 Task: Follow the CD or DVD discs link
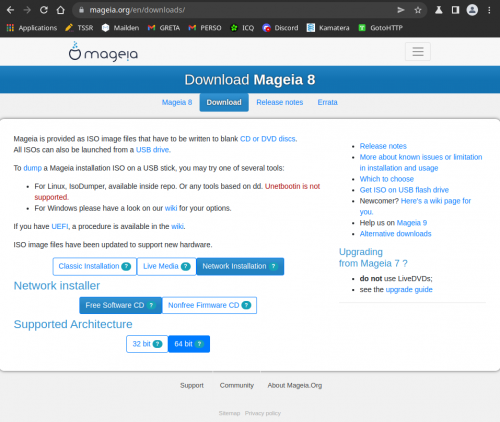tap(268, 139)
